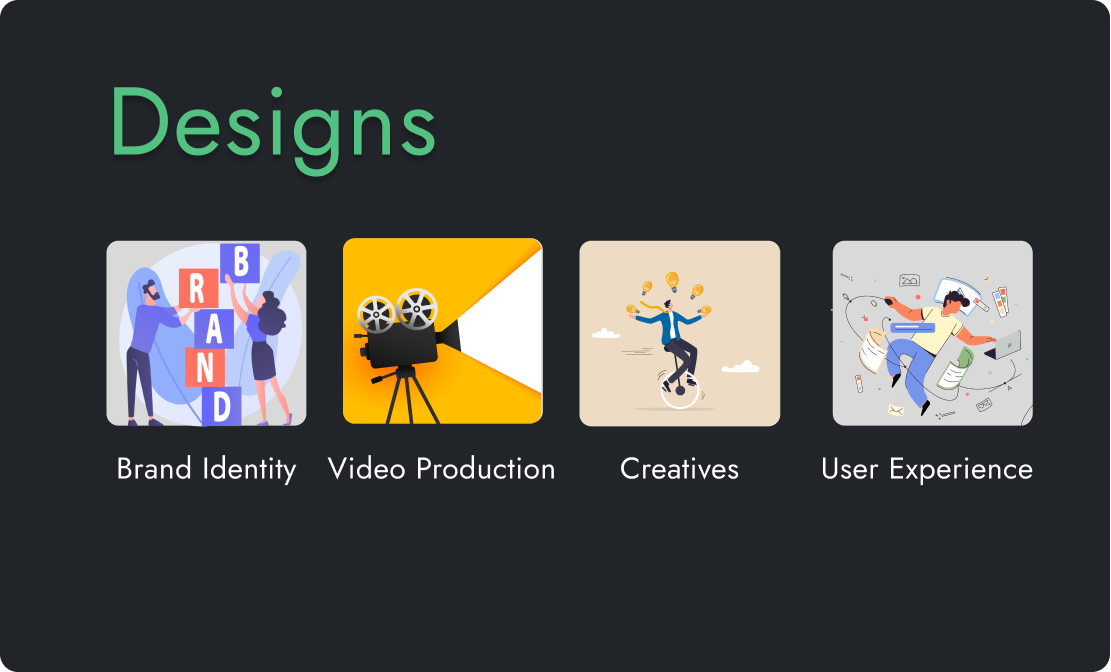1111x672 pixels.
Task: Click the Video Production text label
Action: (441, 469)
